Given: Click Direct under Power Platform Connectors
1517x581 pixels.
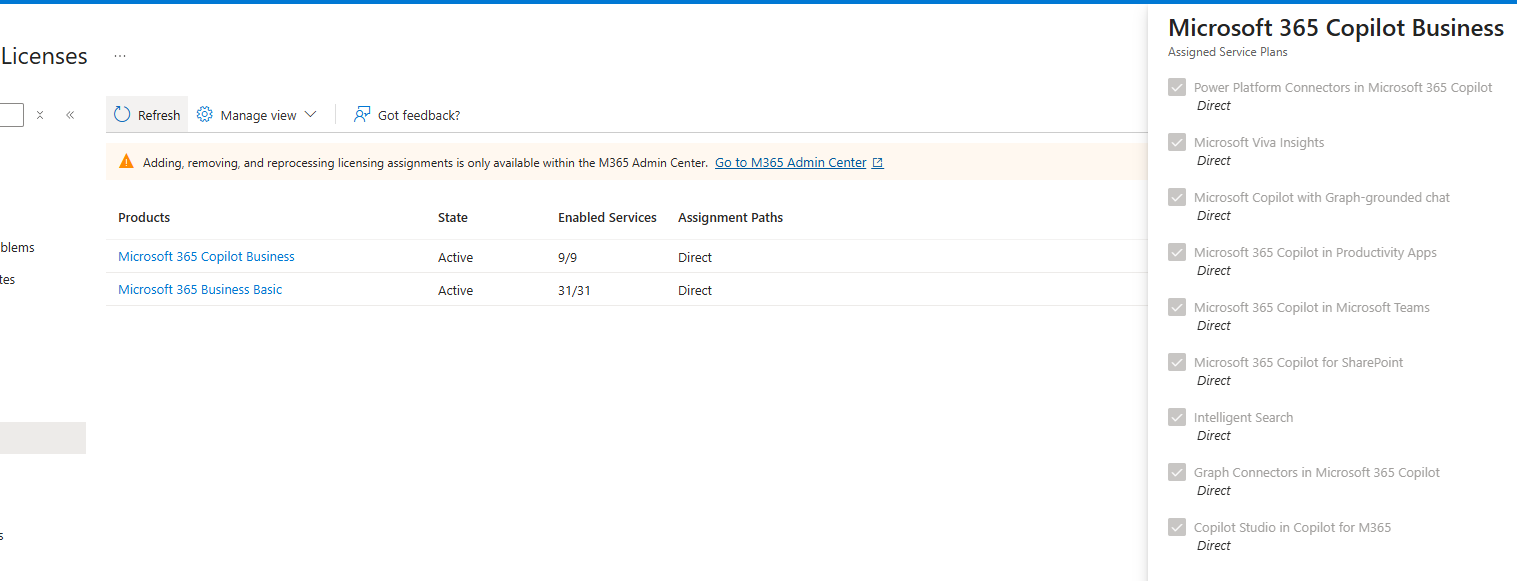Looking at the screenshot, I should [x=1214, y=106].
